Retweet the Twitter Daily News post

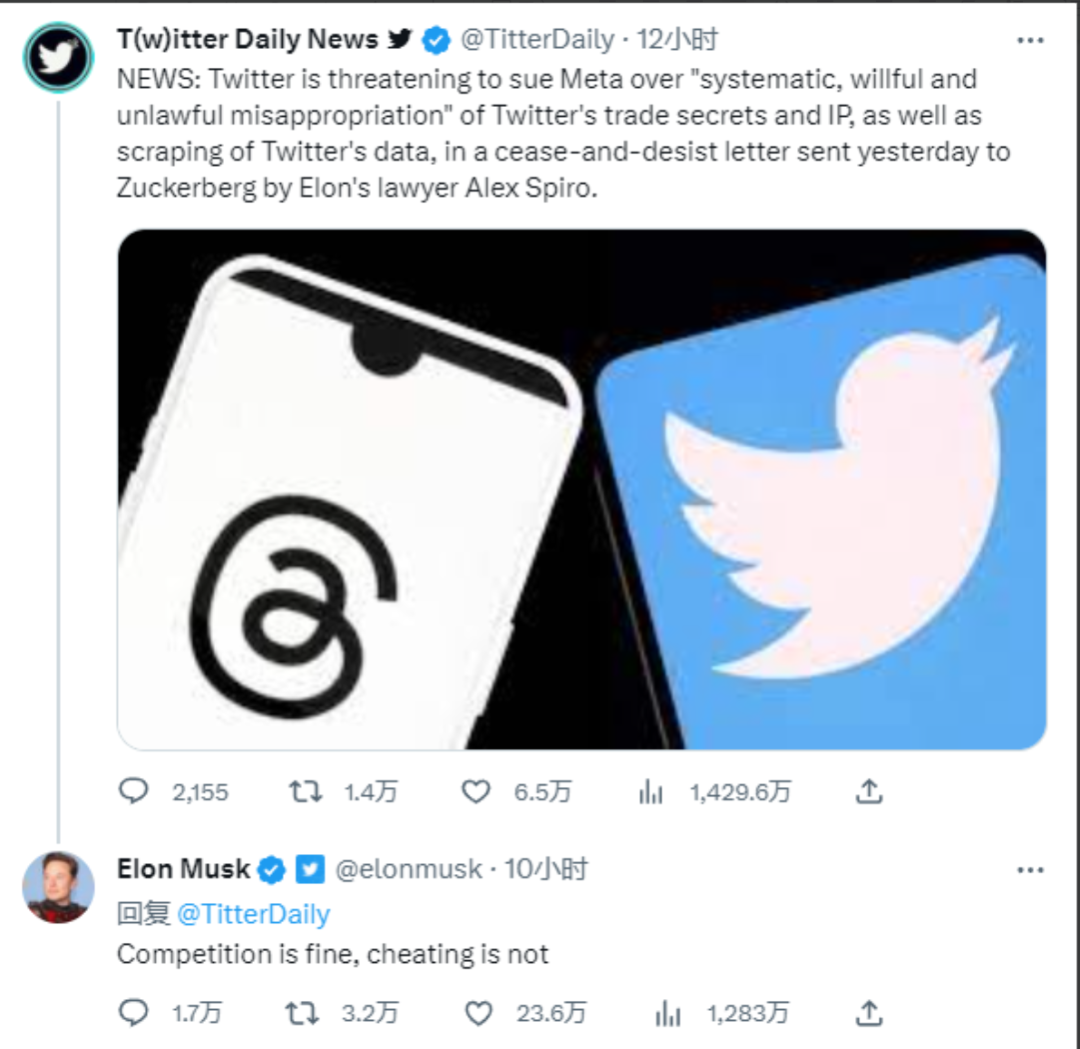(x=305, y=791)
